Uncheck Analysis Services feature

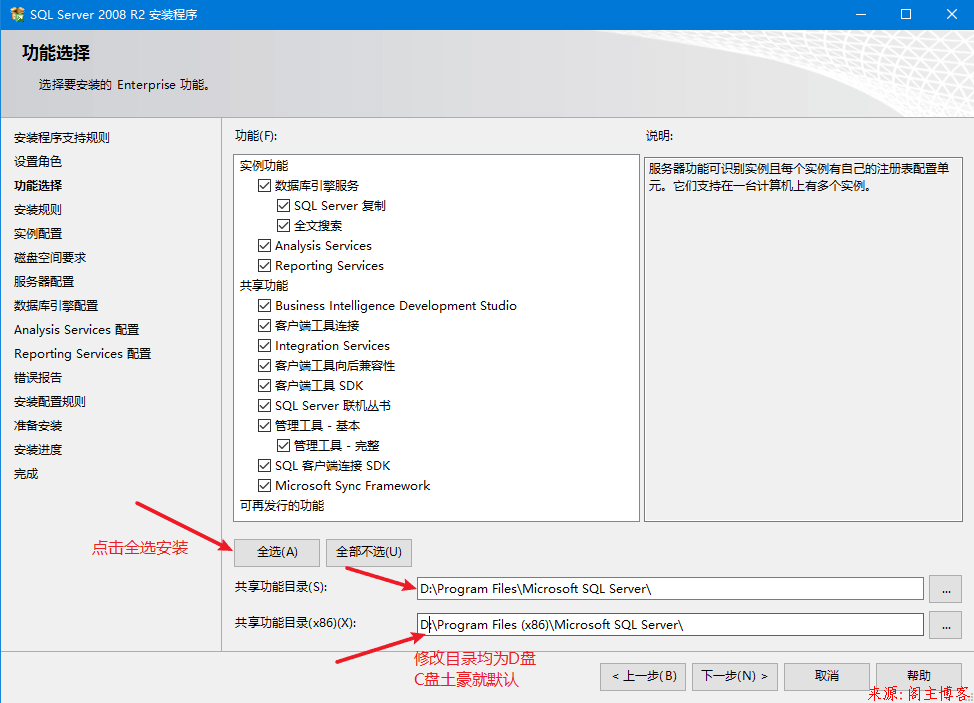(265, 245)
